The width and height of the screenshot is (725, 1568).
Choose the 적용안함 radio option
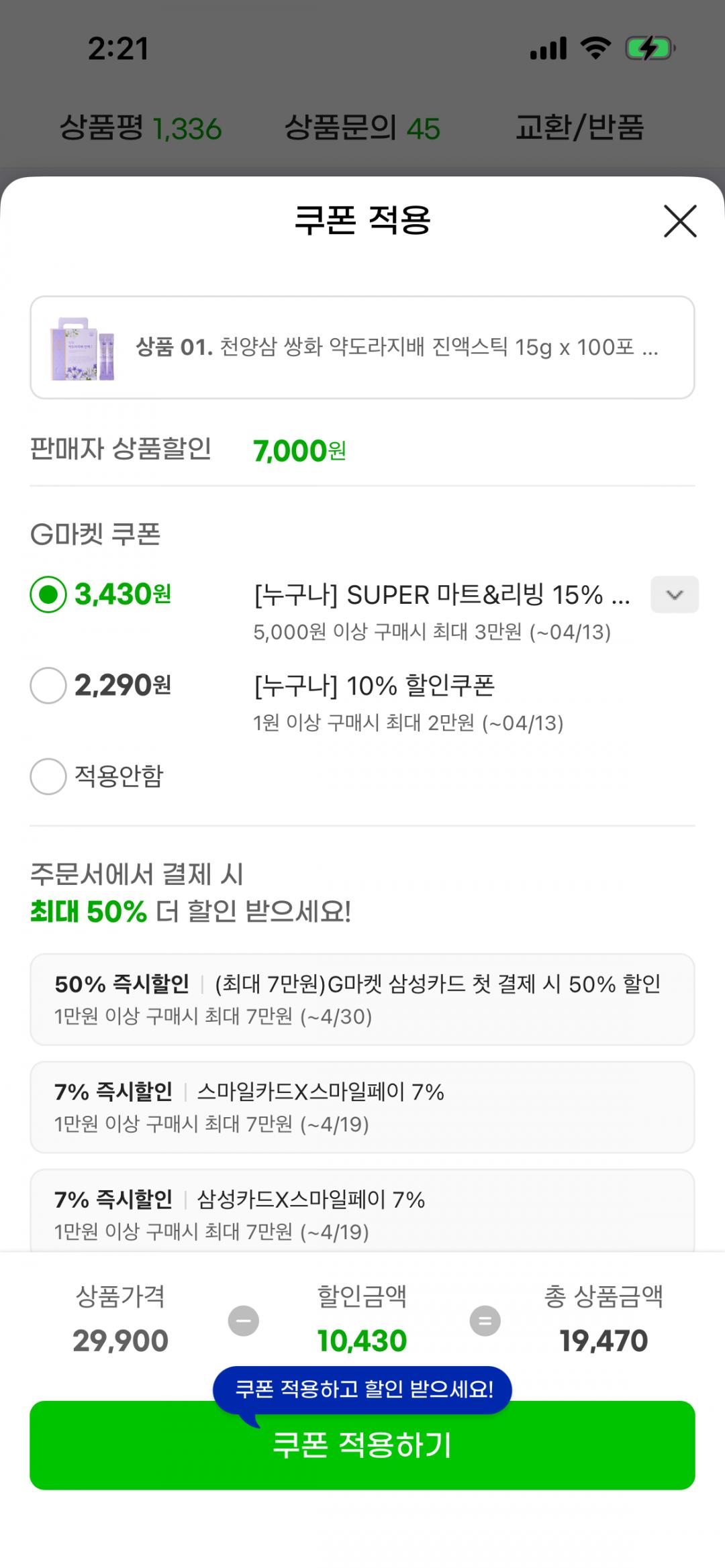tap(48, 776)
